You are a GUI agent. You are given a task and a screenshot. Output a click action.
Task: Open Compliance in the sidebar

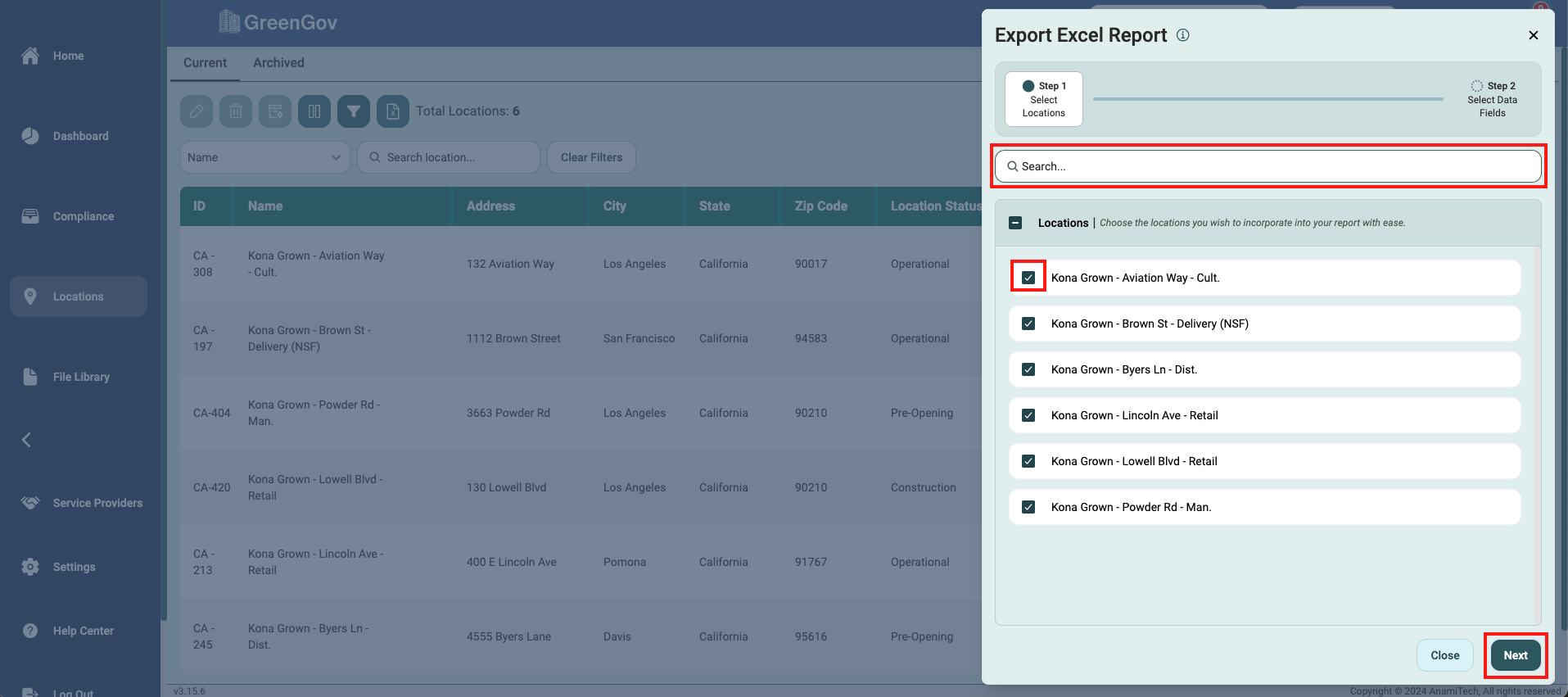[x=83, y=216]
